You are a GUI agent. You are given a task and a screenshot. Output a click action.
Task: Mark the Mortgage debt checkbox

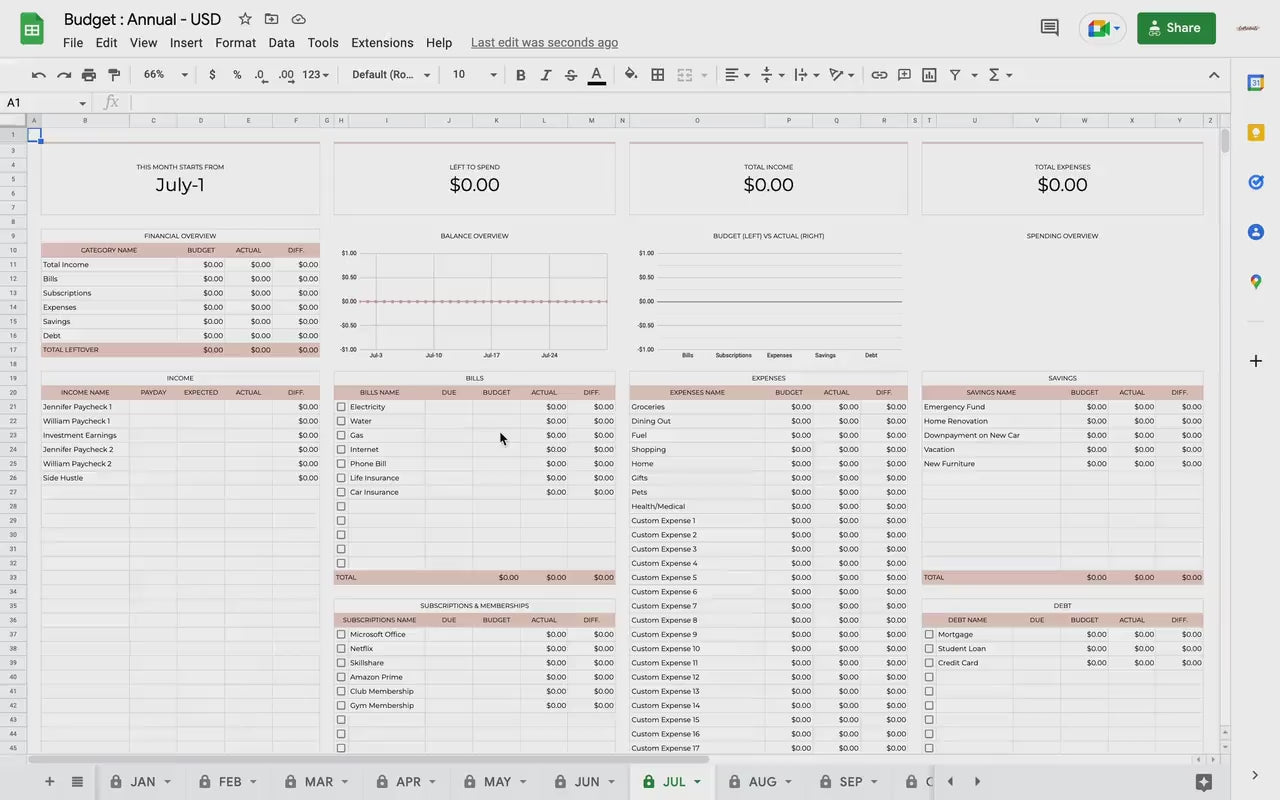point(929,634)
